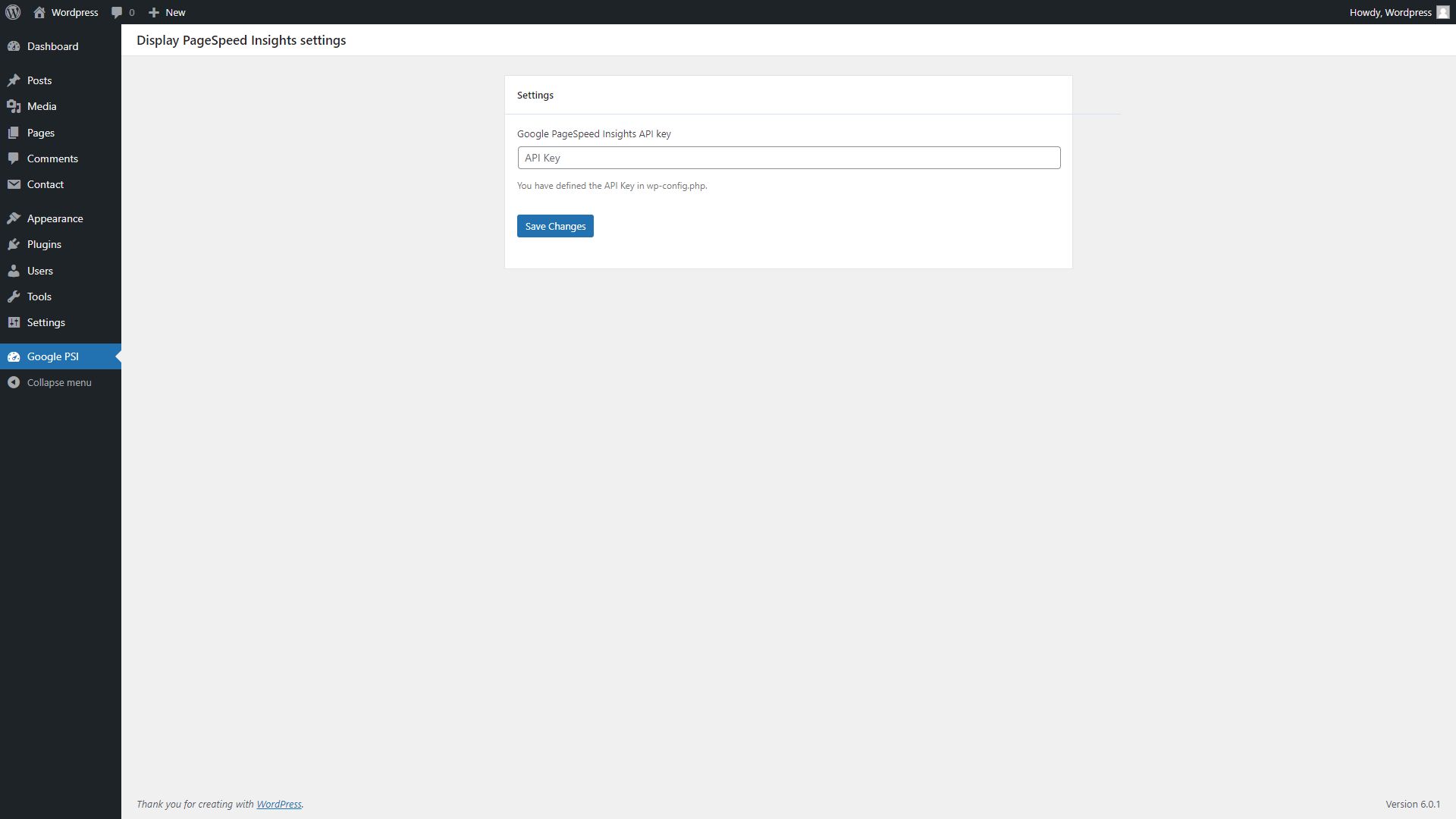Click the wp-config.php notice text

point(612,186)
